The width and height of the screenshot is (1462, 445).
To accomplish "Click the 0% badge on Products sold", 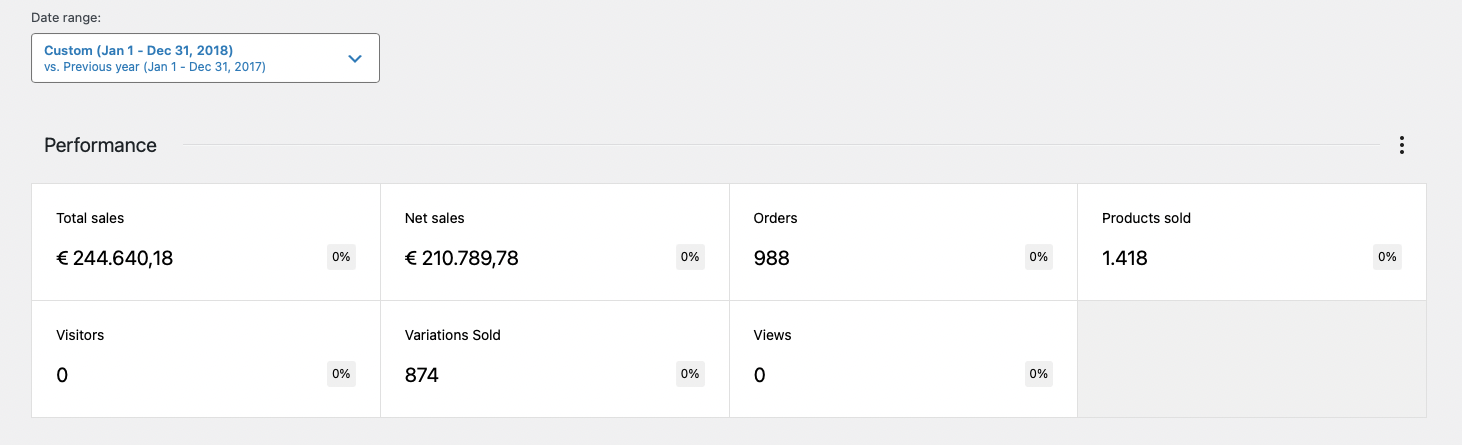I will click(x=1387, y=257).
